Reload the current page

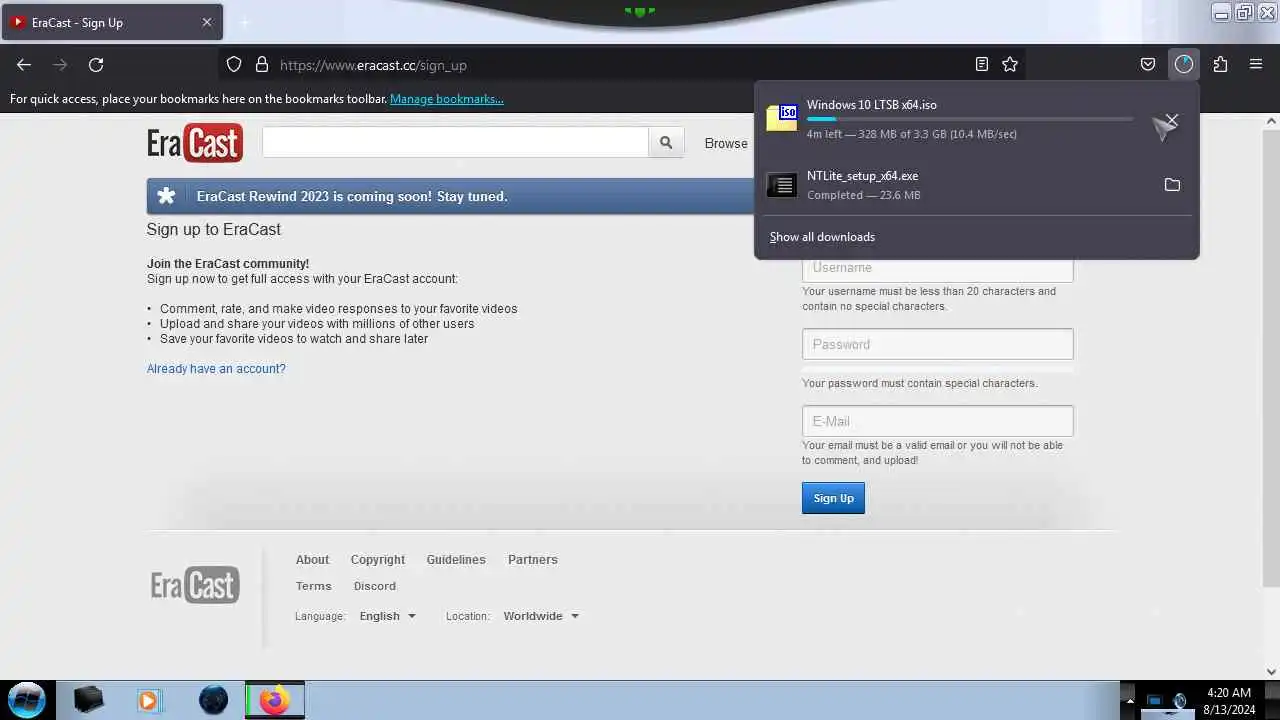[x=96, y=65]
